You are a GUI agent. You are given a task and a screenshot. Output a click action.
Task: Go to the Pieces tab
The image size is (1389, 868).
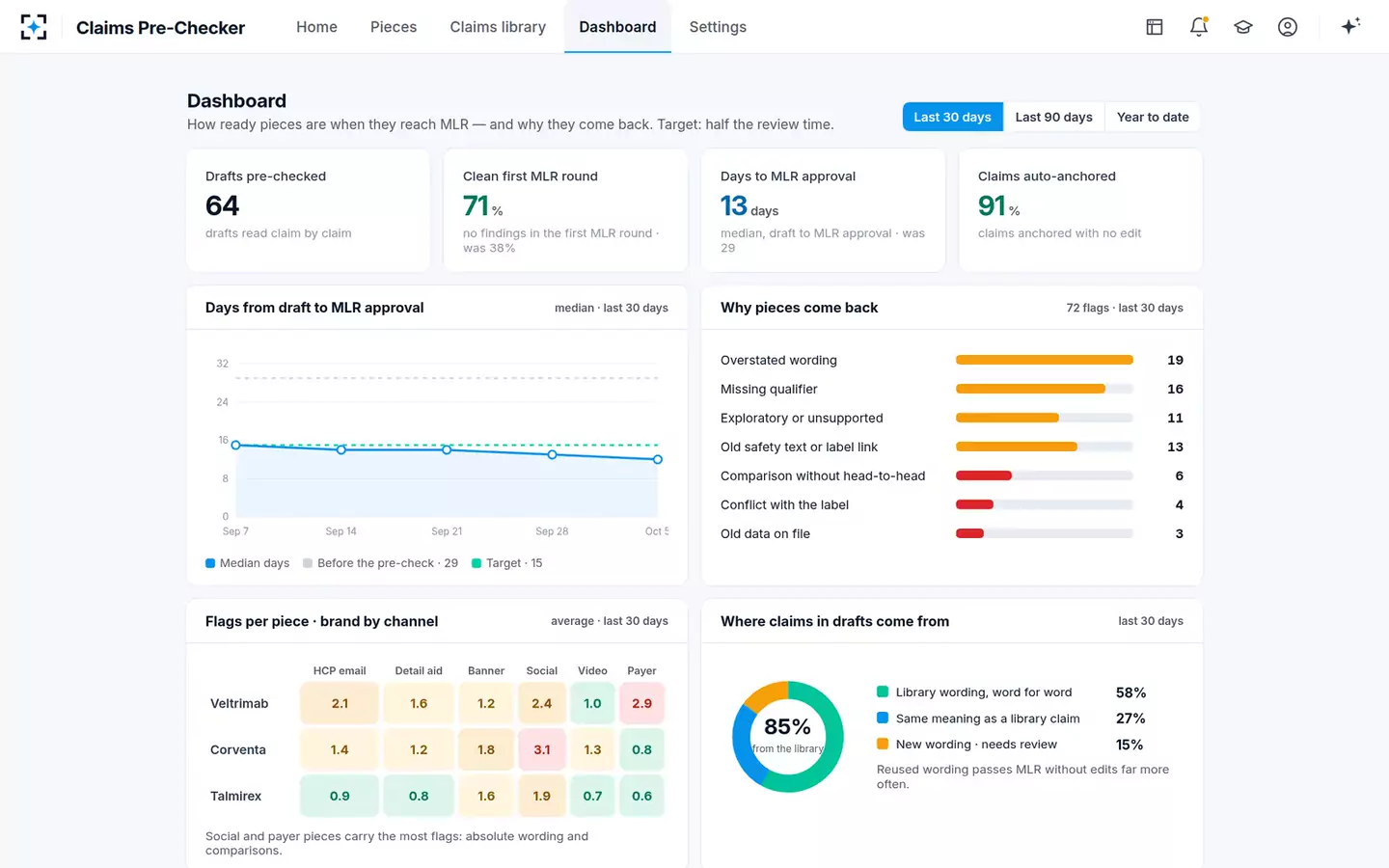[394, 27]
